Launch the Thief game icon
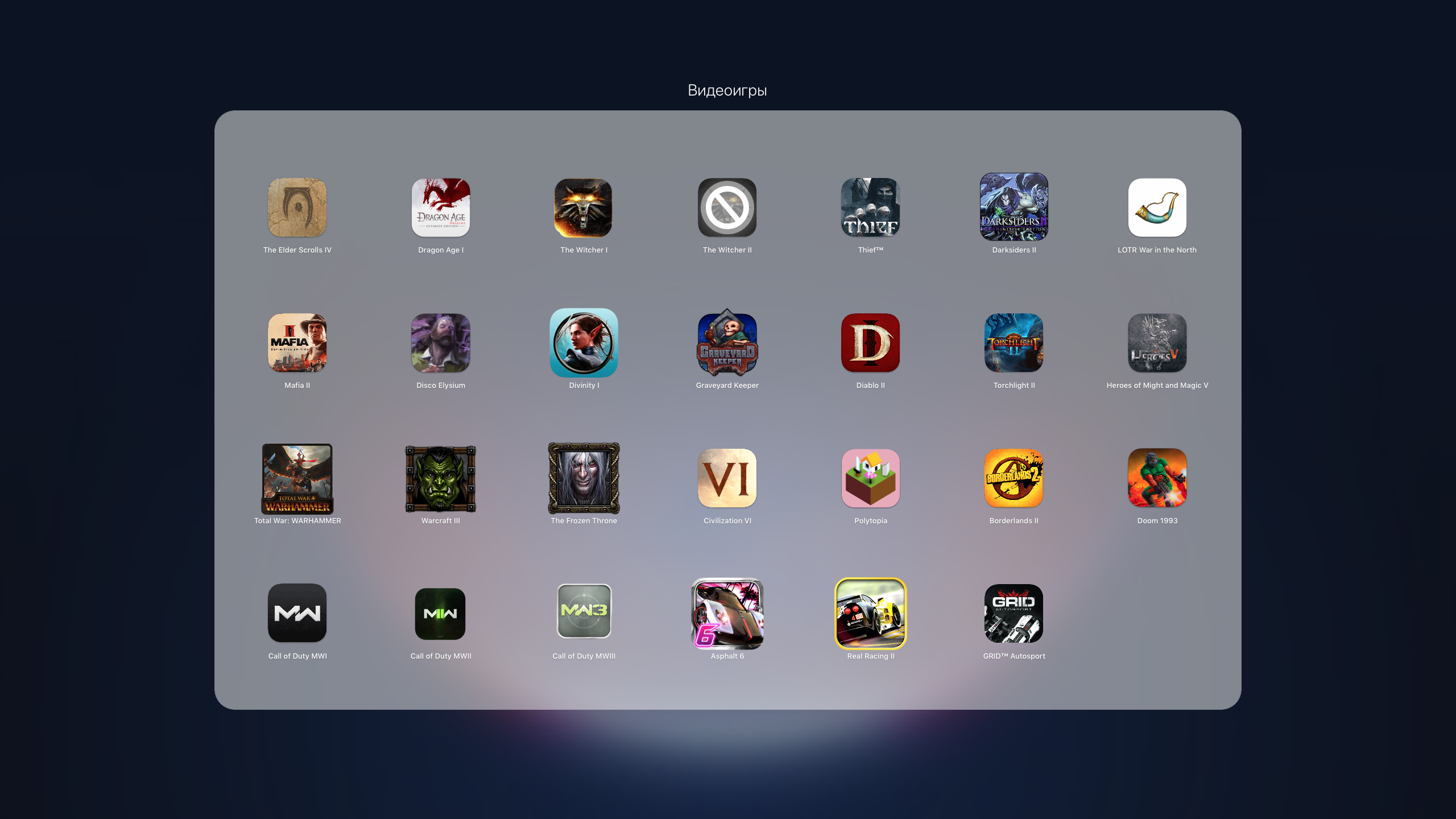 (870, 208)
